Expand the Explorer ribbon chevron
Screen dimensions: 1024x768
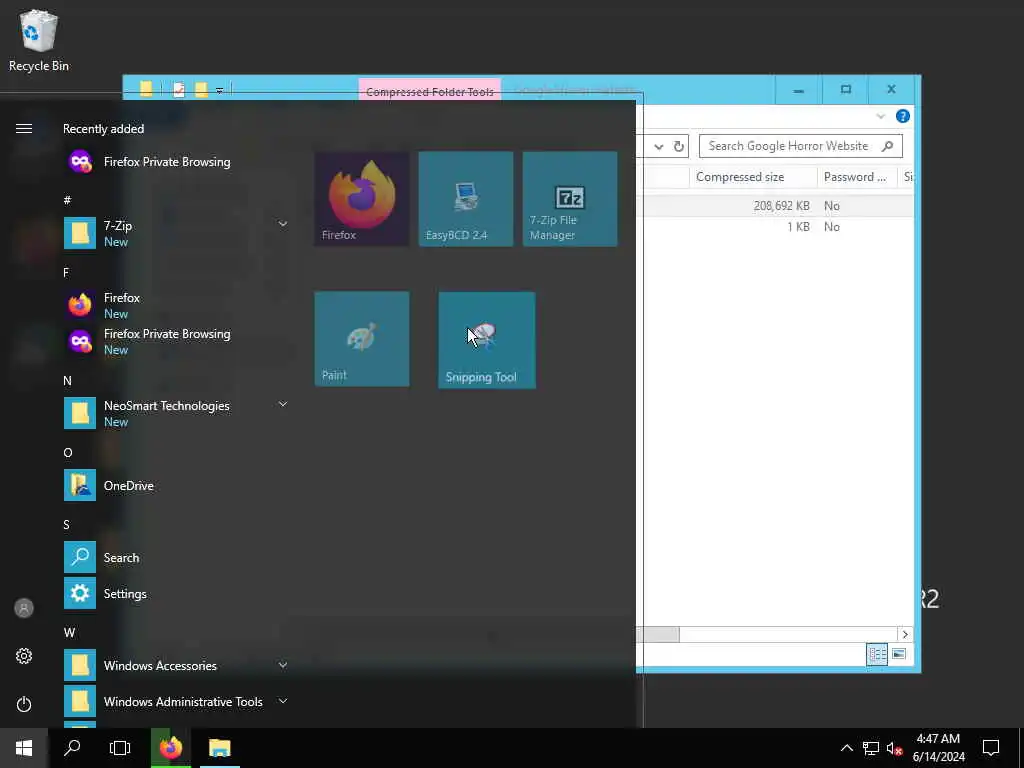point(880,116)
